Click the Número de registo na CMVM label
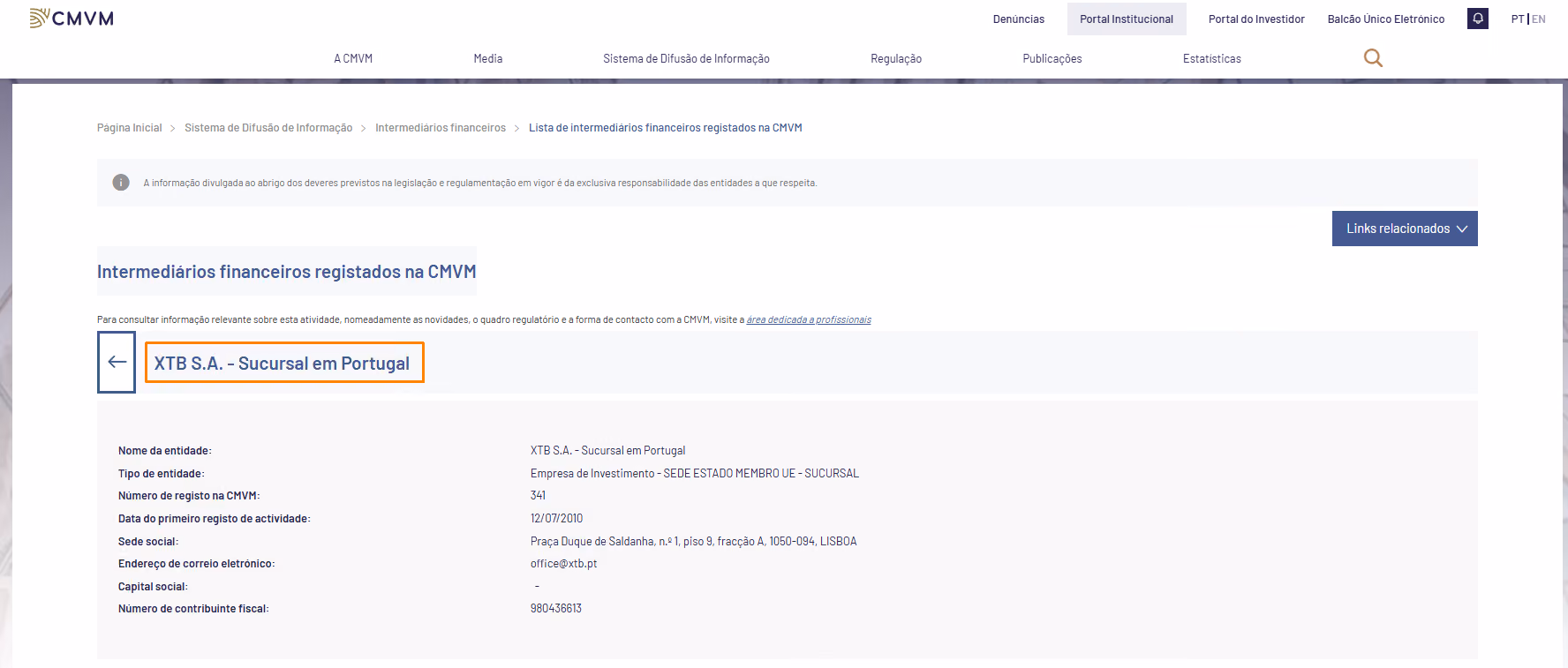Screen dimensions: 1568x668 (189, 496)
